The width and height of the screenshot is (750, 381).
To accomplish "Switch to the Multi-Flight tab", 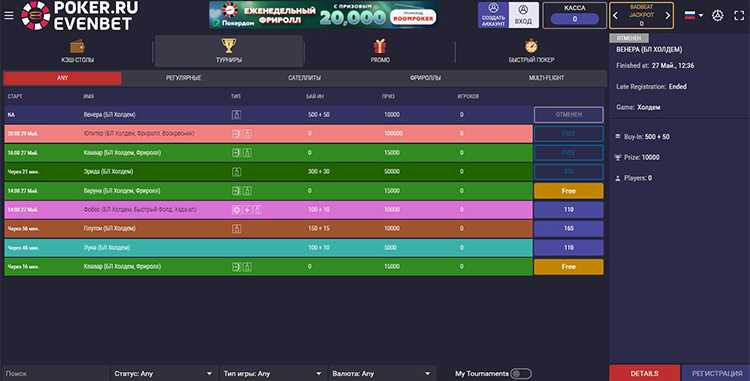I will [546, 77].
